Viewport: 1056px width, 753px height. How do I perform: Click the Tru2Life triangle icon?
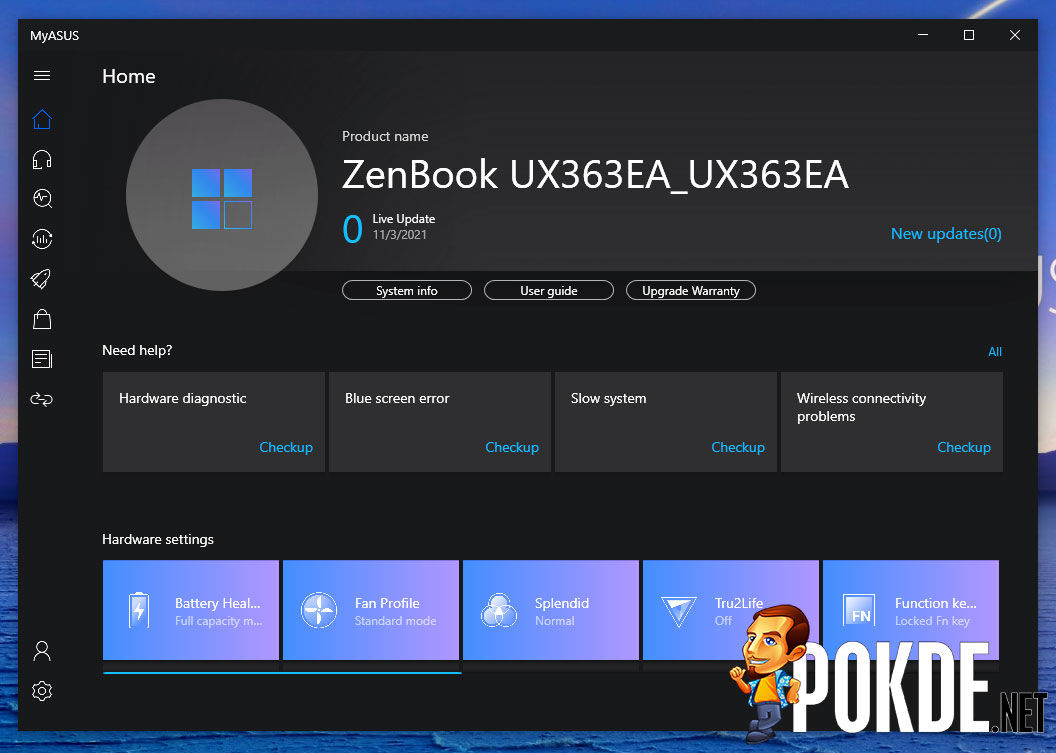pos(678,612)
